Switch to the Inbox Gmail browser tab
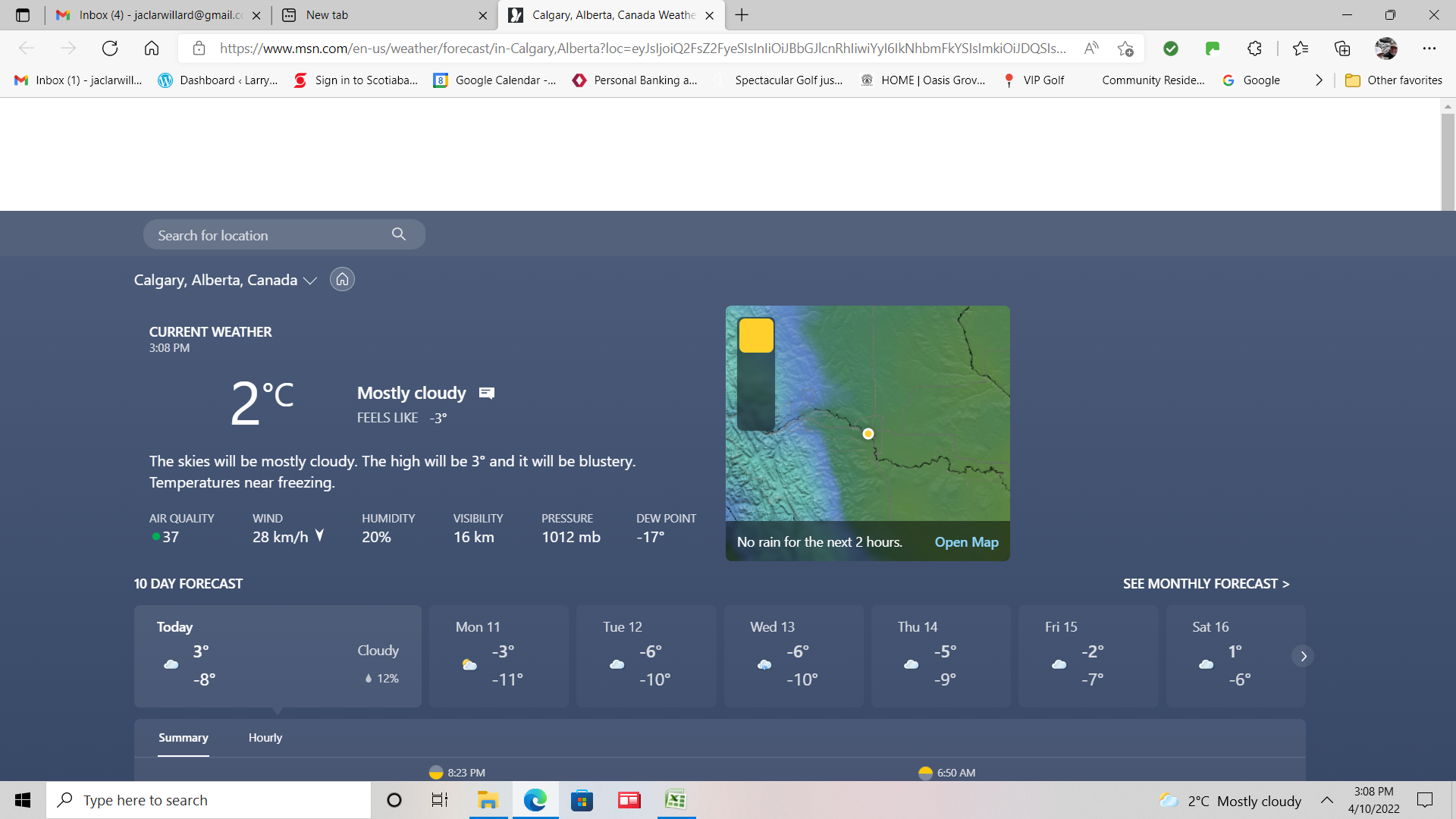Screen dimensions: 1456x819 point(159,15)
